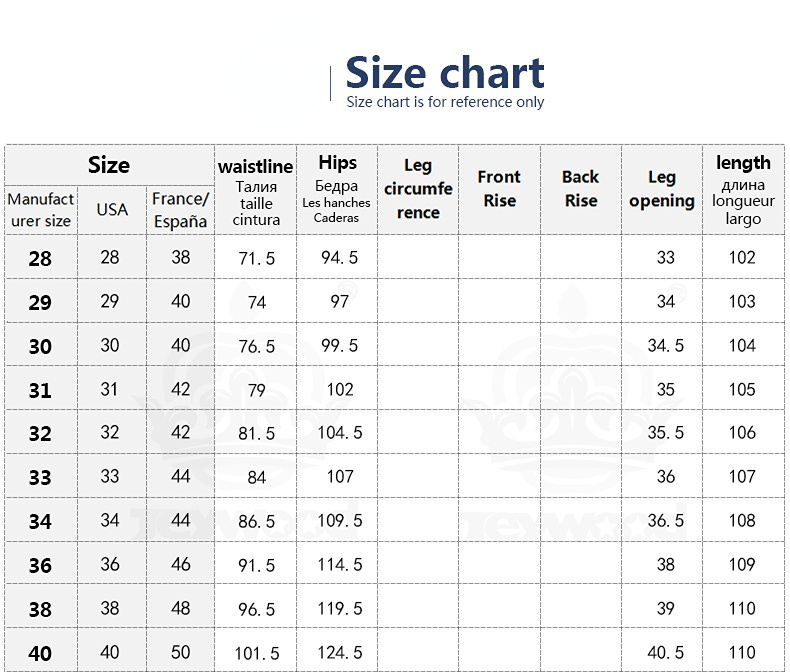Click France/España value 46
790x672 pixels.
coord(180,564)
